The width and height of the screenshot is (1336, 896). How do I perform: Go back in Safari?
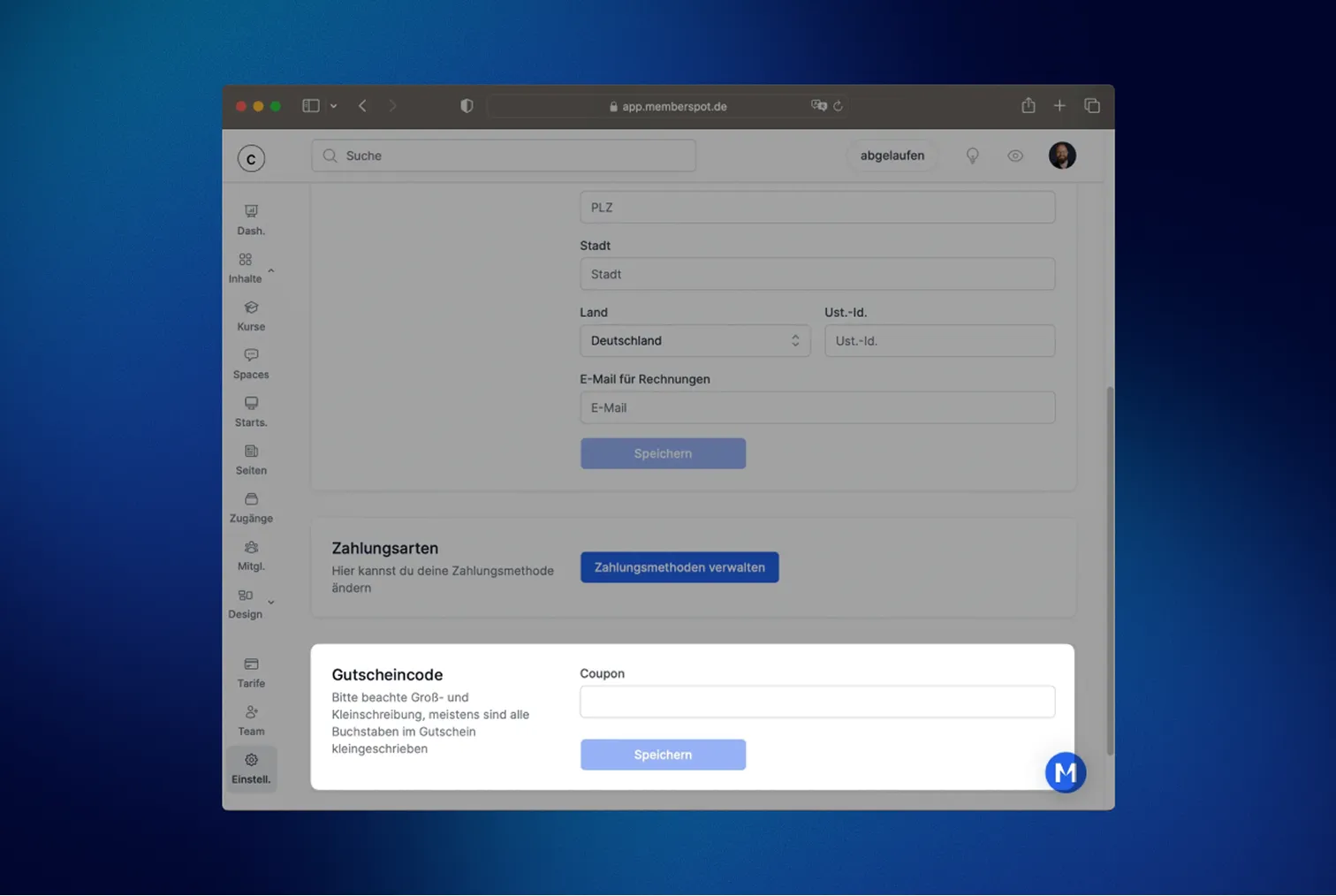[x=362, y=106]
